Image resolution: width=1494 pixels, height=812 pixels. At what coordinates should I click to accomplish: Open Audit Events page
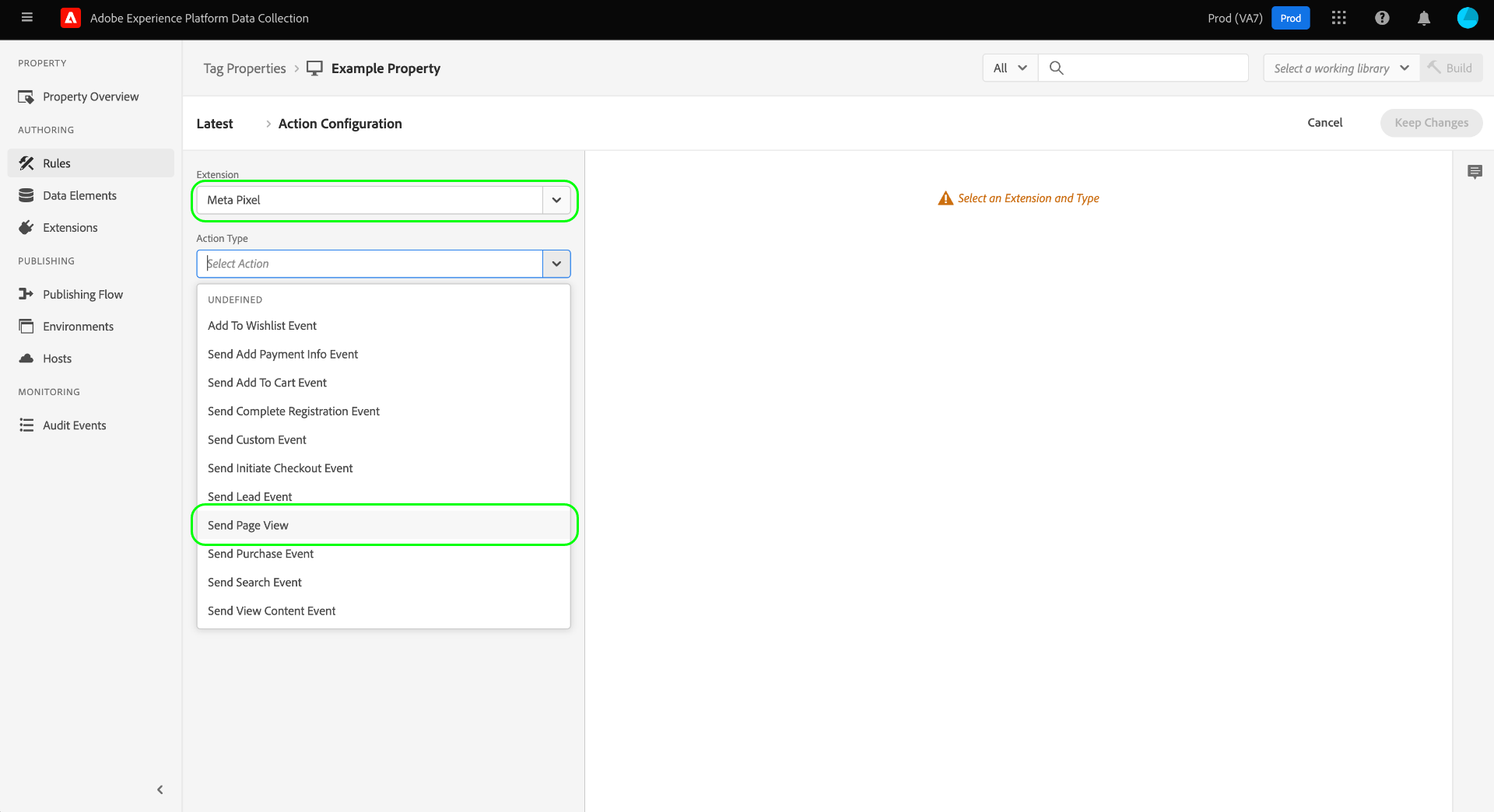pos(91,425)
